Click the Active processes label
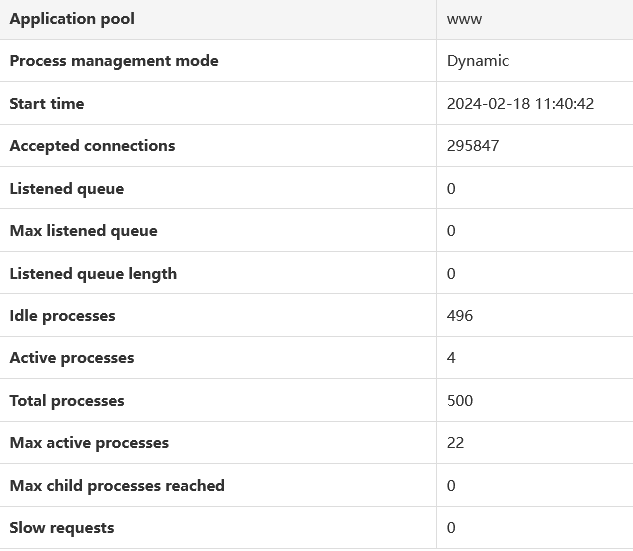633x551 pixels. click(x=71, y=358)
